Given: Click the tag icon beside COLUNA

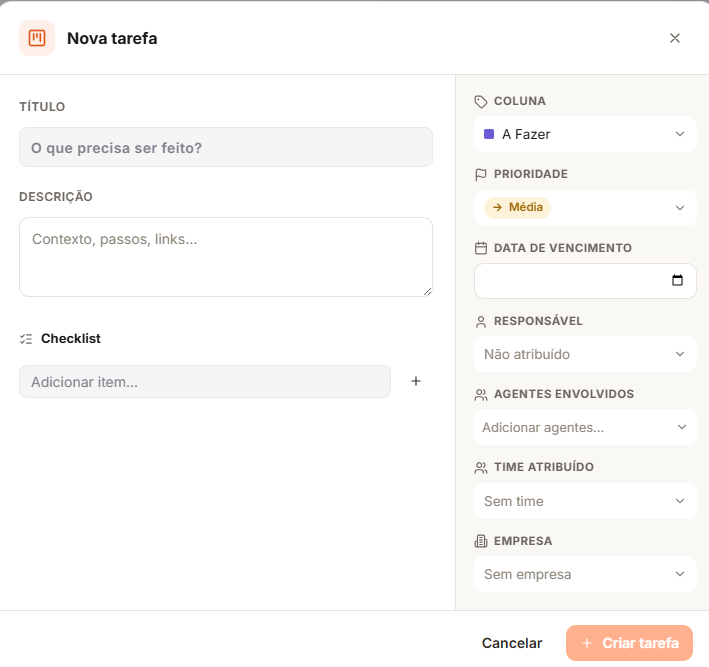Looking at the screenshot, I should tap(481, 101).
